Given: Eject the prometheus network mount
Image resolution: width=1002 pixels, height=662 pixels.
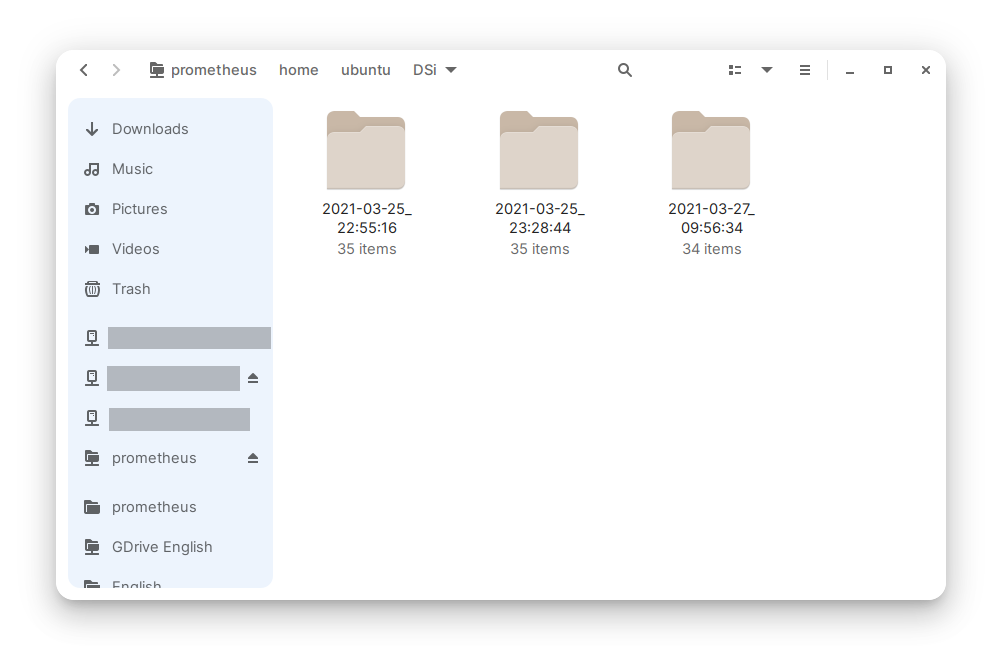Looking at the screenshot, I should (x=253, y=458).
